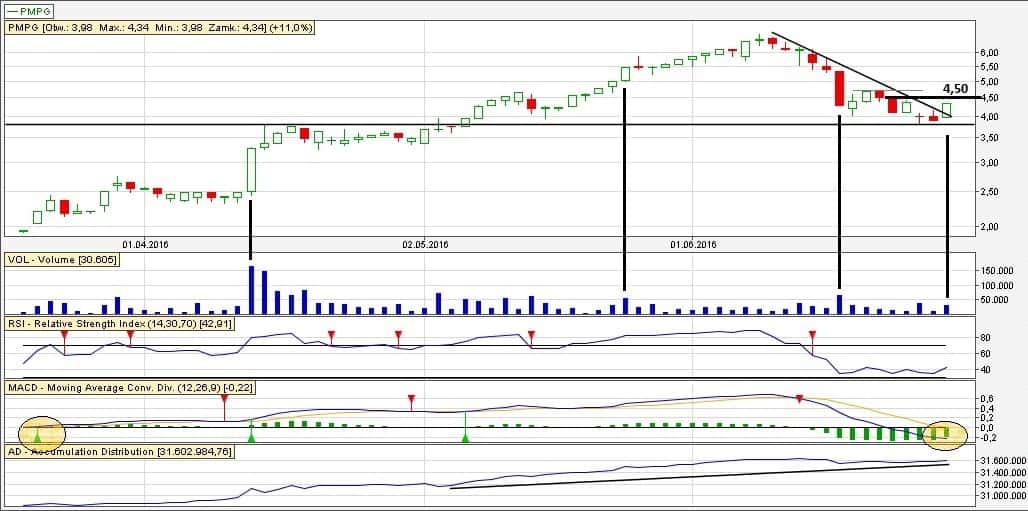1028x511 pixels.
Task: Click the VOL - Volume panel label
Action: (62, 259)
